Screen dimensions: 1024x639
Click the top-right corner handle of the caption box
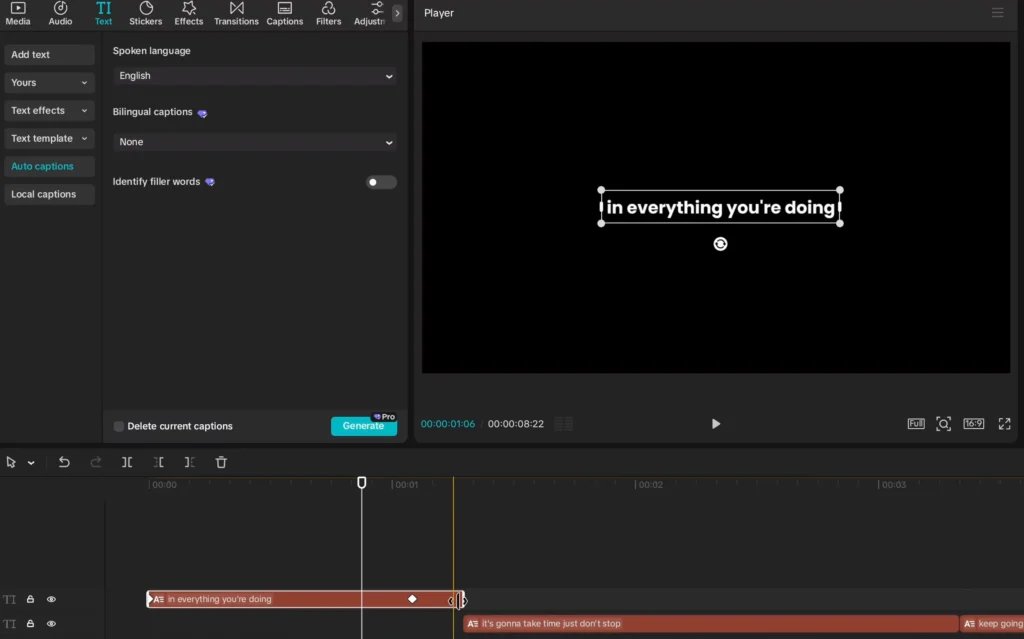(840, 190)
